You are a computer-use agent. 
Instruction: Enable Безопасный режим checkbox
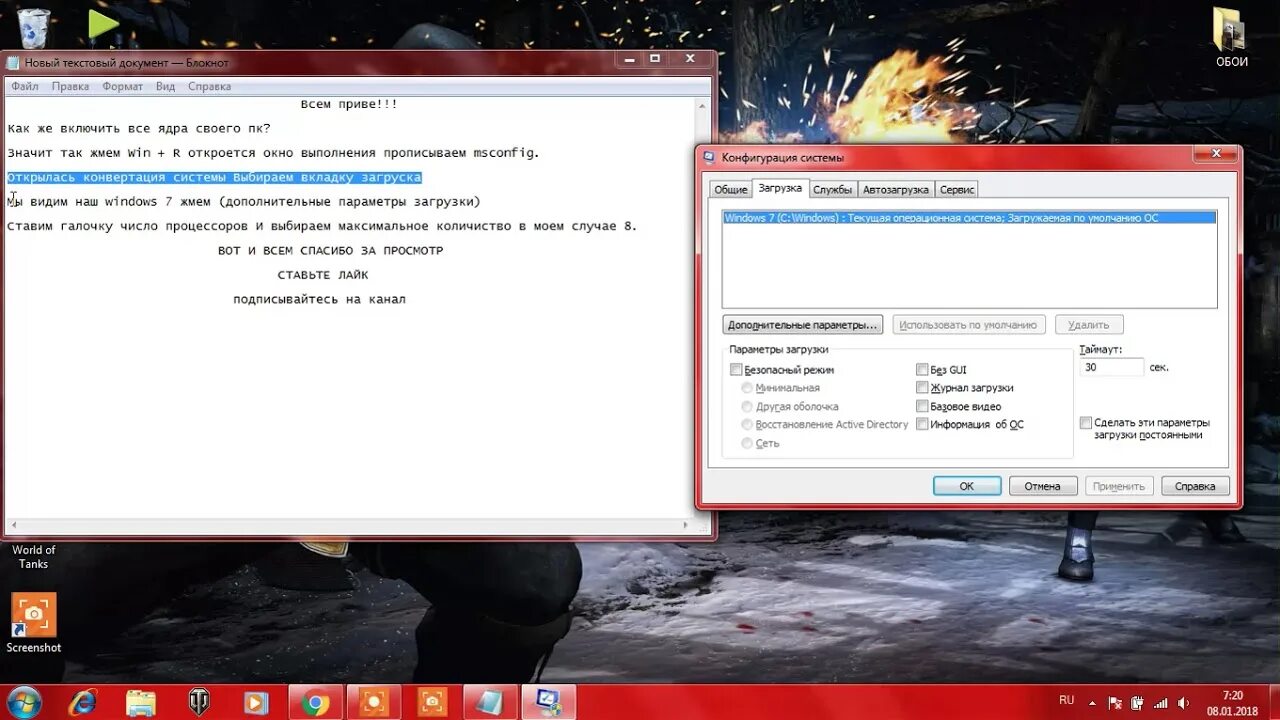pos(736,370)
